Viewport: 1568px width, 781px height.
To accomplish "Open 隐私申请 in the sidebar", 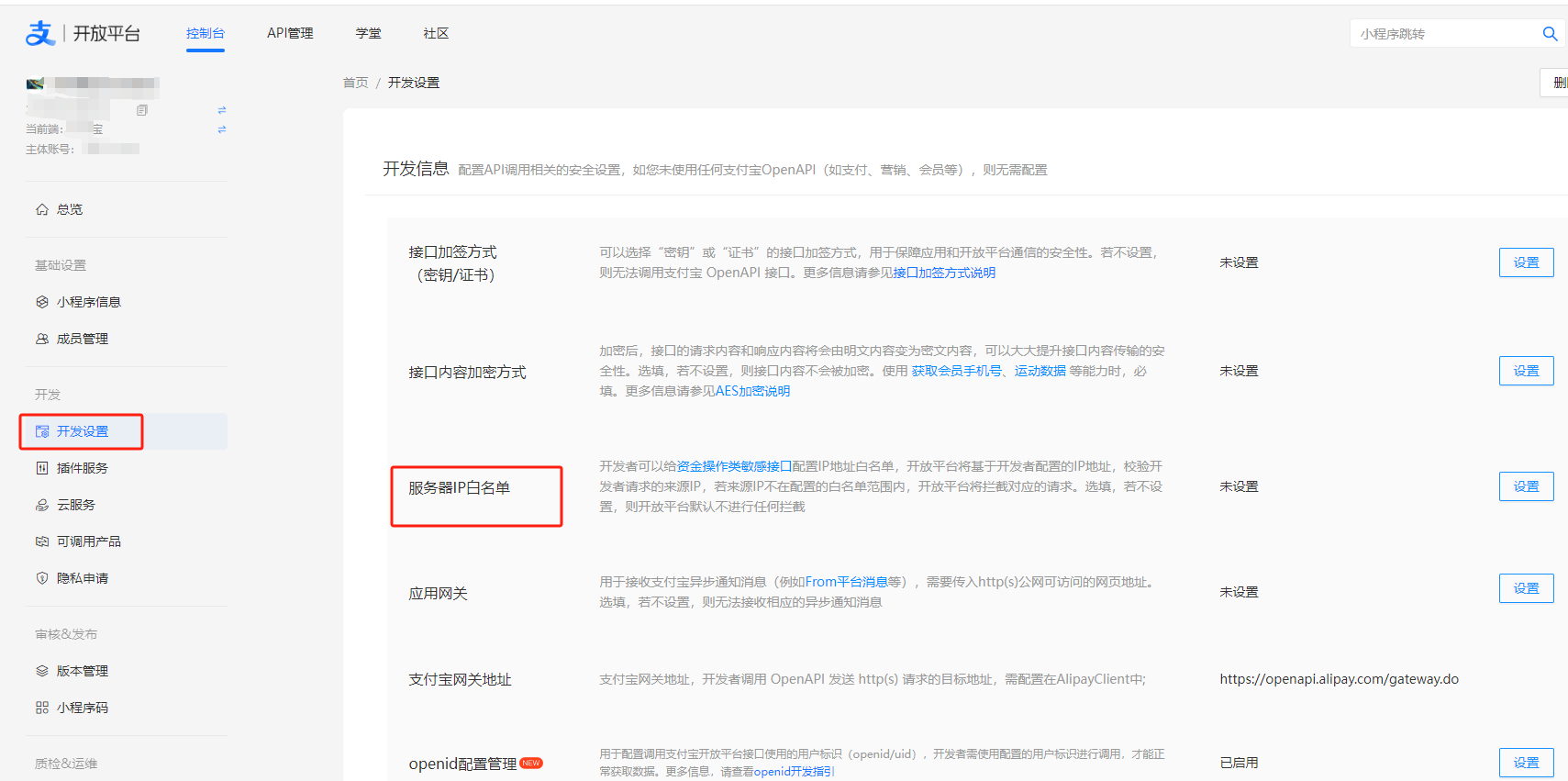I will 82,578.
